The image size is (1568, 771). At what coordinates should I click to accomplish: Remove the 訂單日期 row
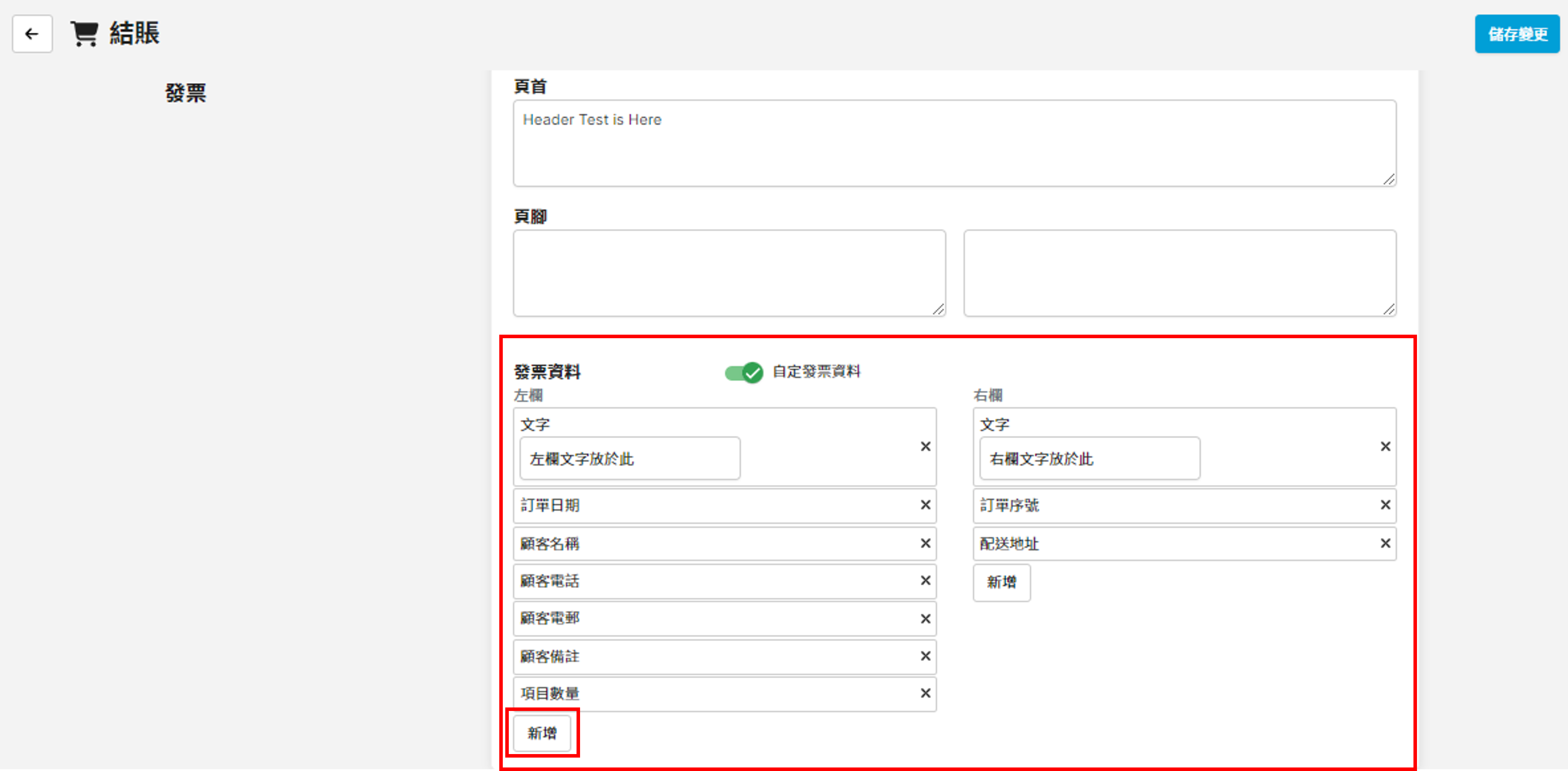tap(925, 505)
